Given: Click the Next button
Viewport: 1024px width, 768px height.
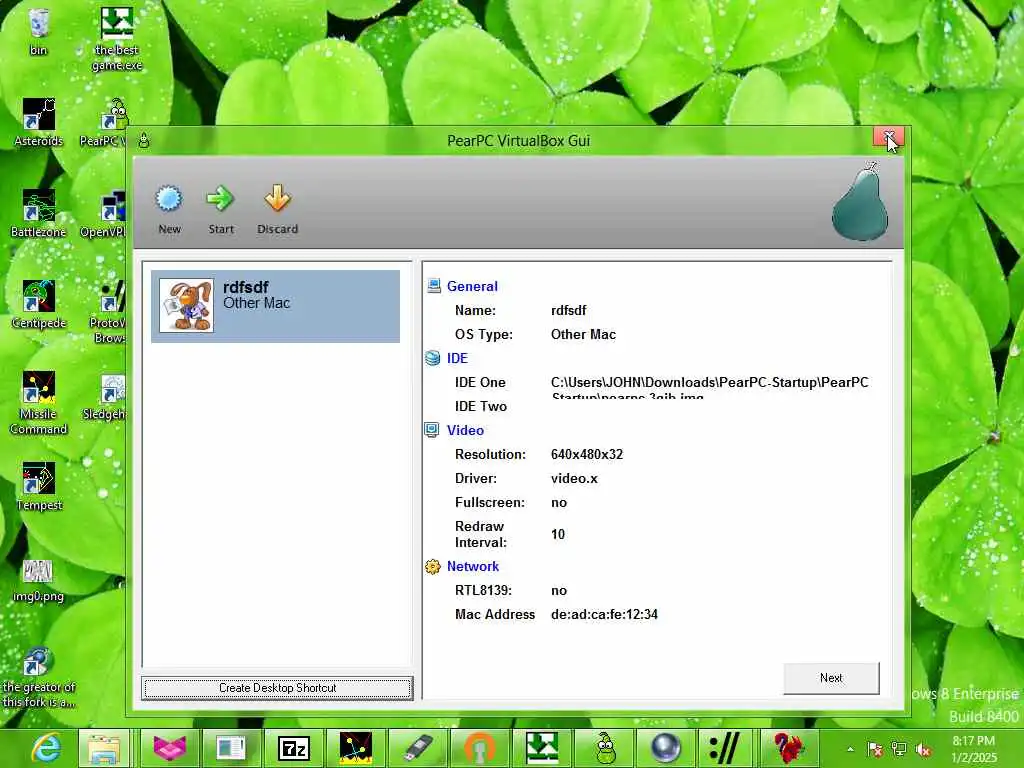Looking at the screenshot, I should (x=831, y=678).
